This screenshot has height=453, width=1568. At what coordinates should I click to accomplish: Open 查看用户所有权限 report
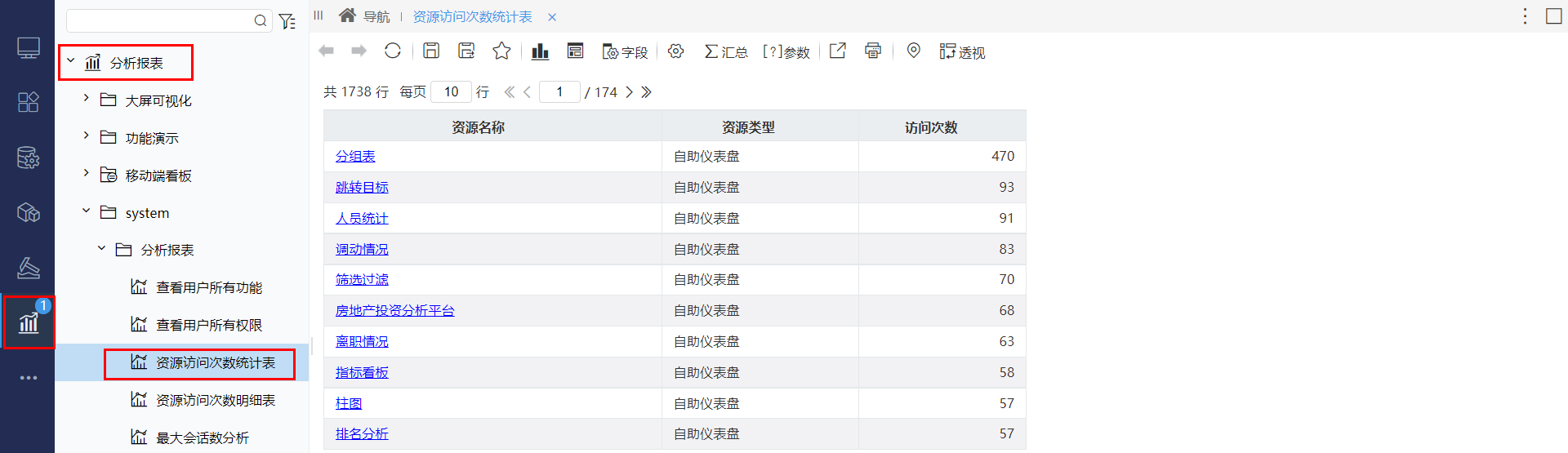209,325
